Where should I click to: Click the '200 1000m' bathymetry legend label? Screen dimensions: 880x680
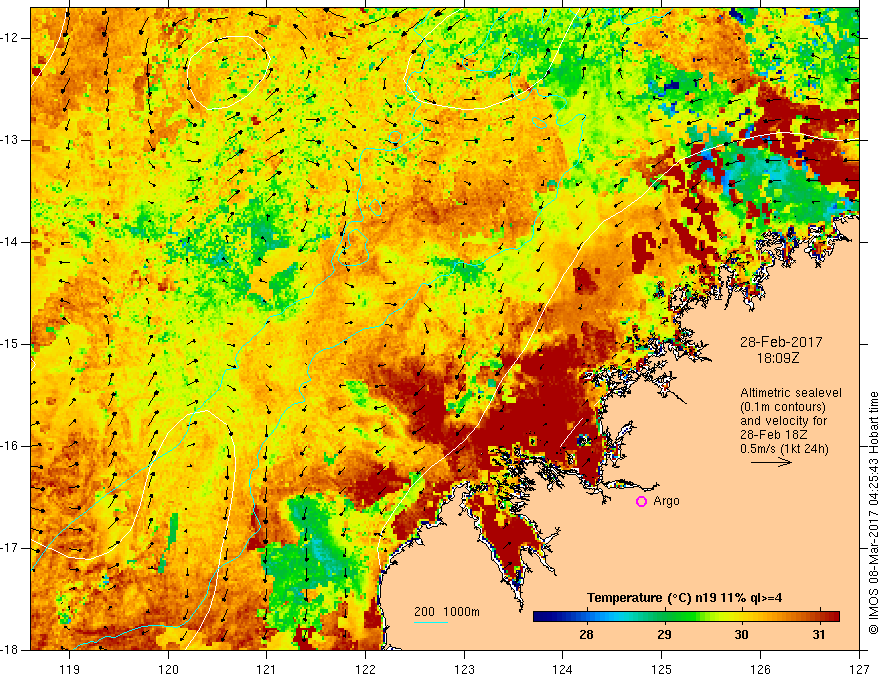pos(447,612)
